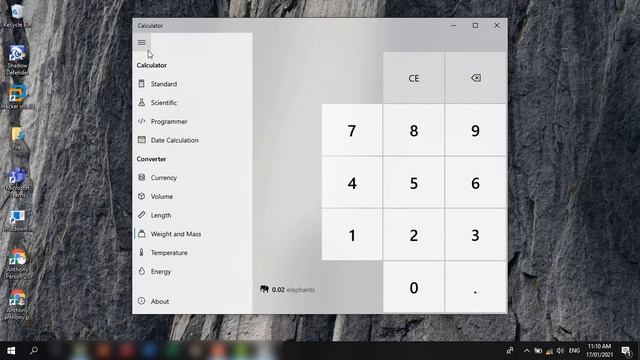Select Weight and Mass converter
640x360 pixels.
[x=192, y=234]
